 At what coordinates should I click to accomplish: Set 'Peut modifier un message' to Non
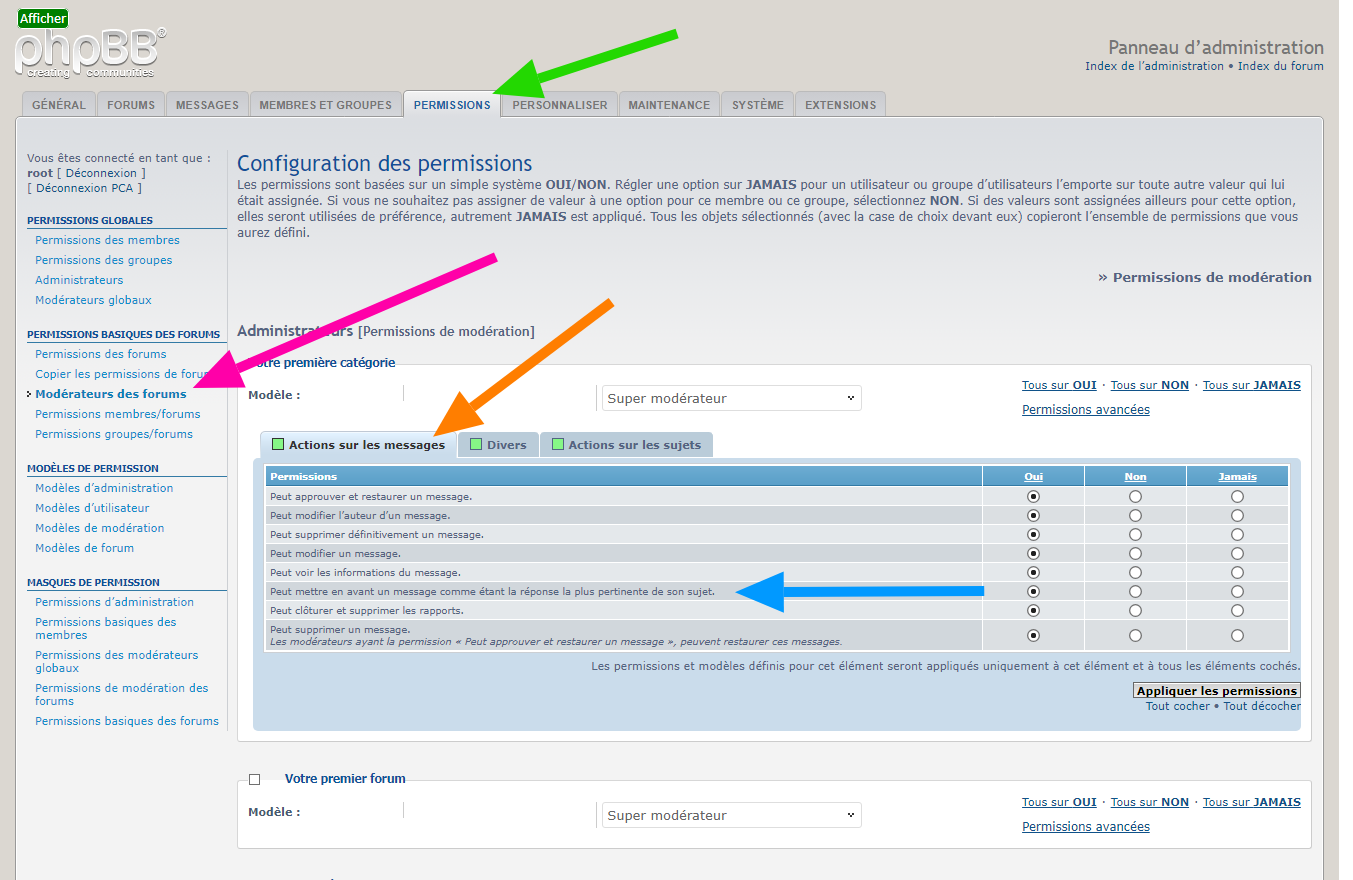pyautogui.click(x=1135, y=554)
